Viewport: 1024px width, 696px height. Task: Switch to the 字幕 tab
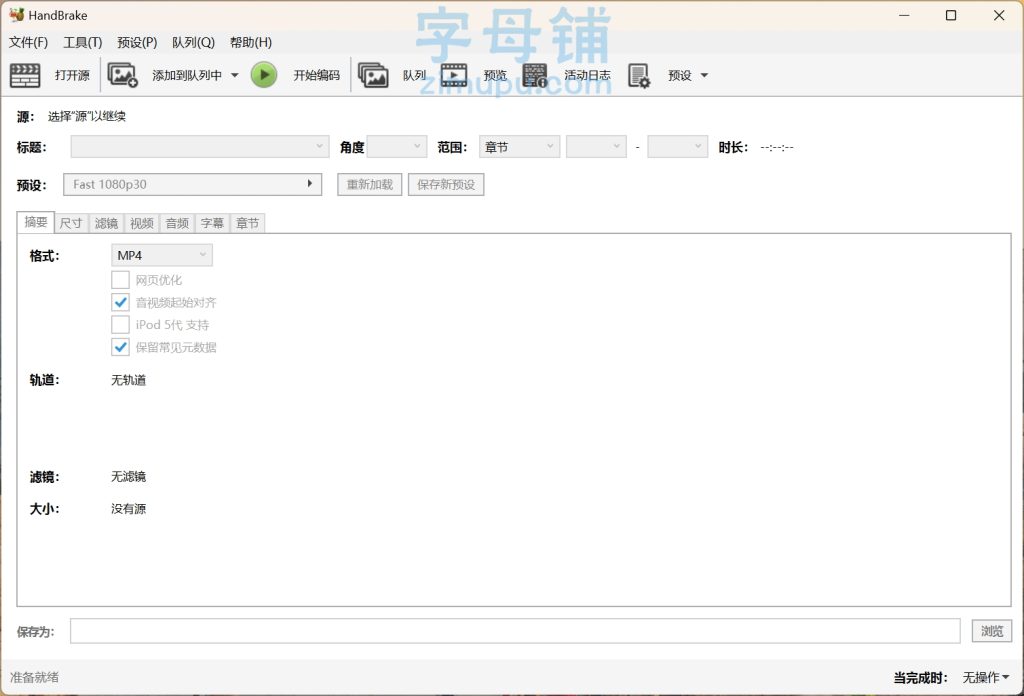tap(212, 223)
